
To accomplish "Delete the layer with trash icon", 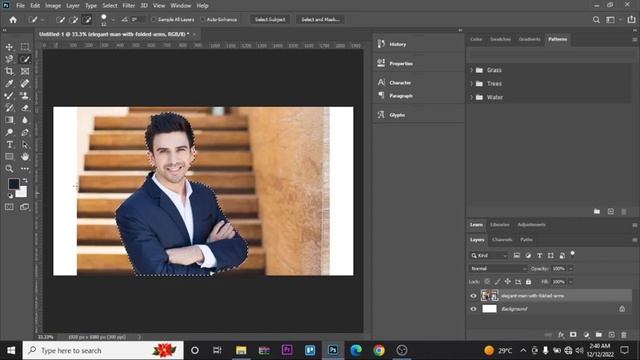I will pyautogui.click(x=624, y=335).
